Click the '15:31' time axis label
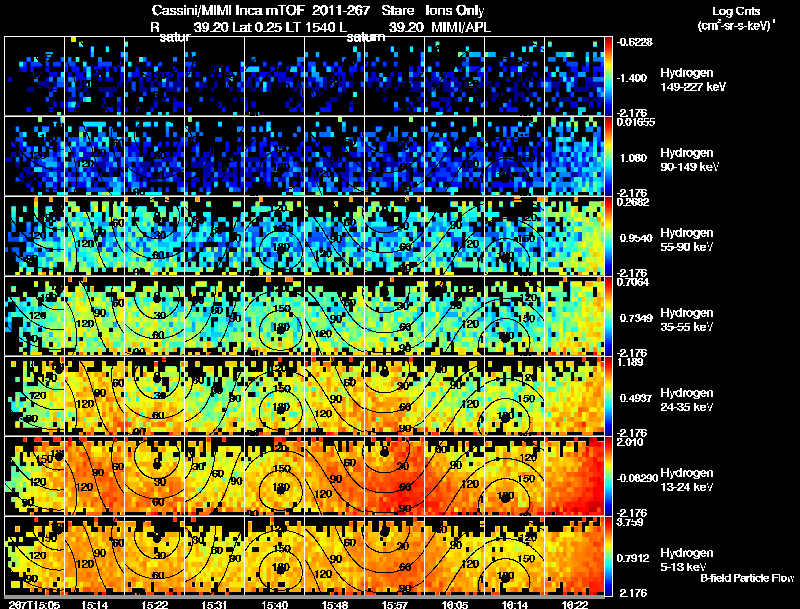This screenshot has width=800, height=609. (x=214, y=604)
